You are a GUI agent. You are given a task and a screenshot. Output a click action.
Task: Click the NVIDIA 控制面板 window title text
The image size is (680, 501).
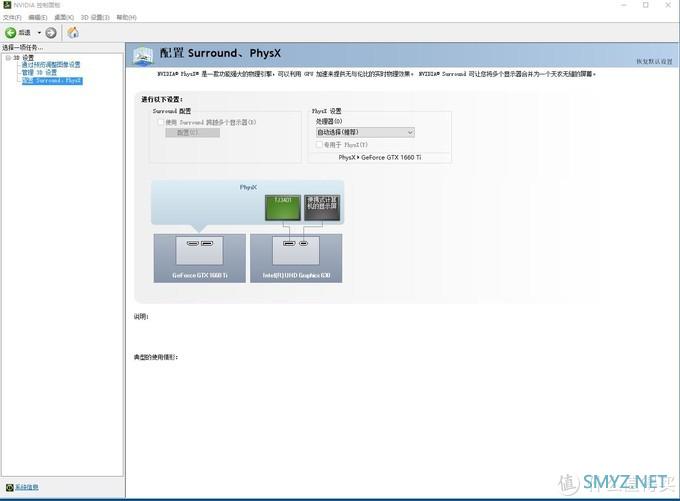[37, 5]
